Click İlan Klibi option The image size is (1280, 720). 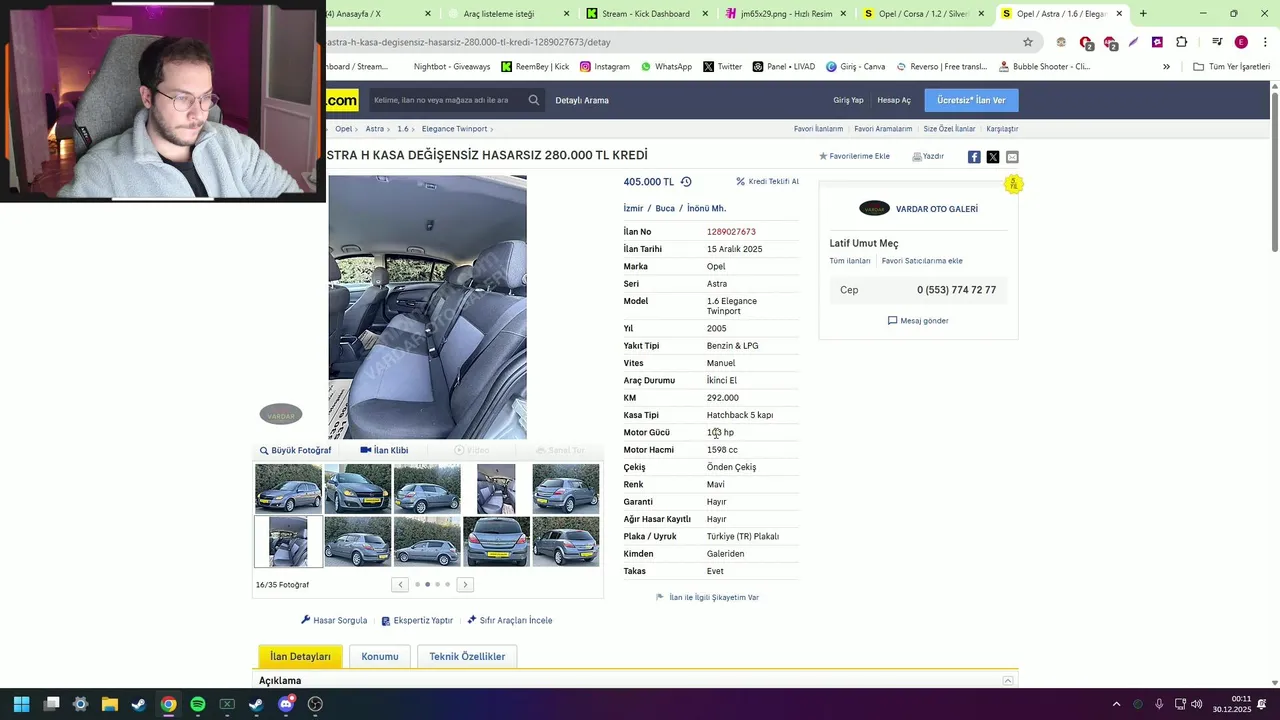tap(384, 450)
